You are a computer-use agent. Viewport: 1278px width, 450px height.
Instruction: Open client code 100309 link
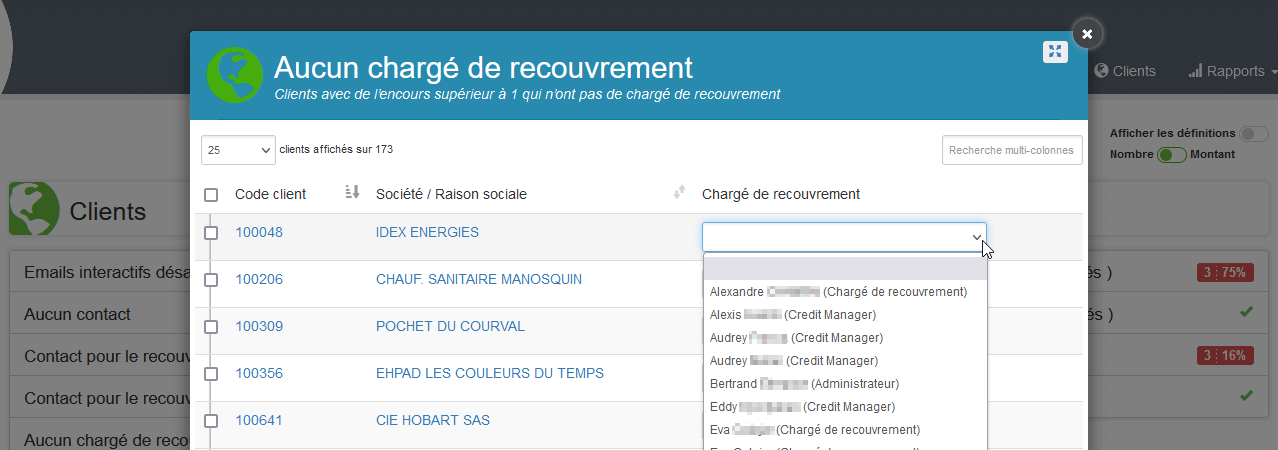(259, 326)
